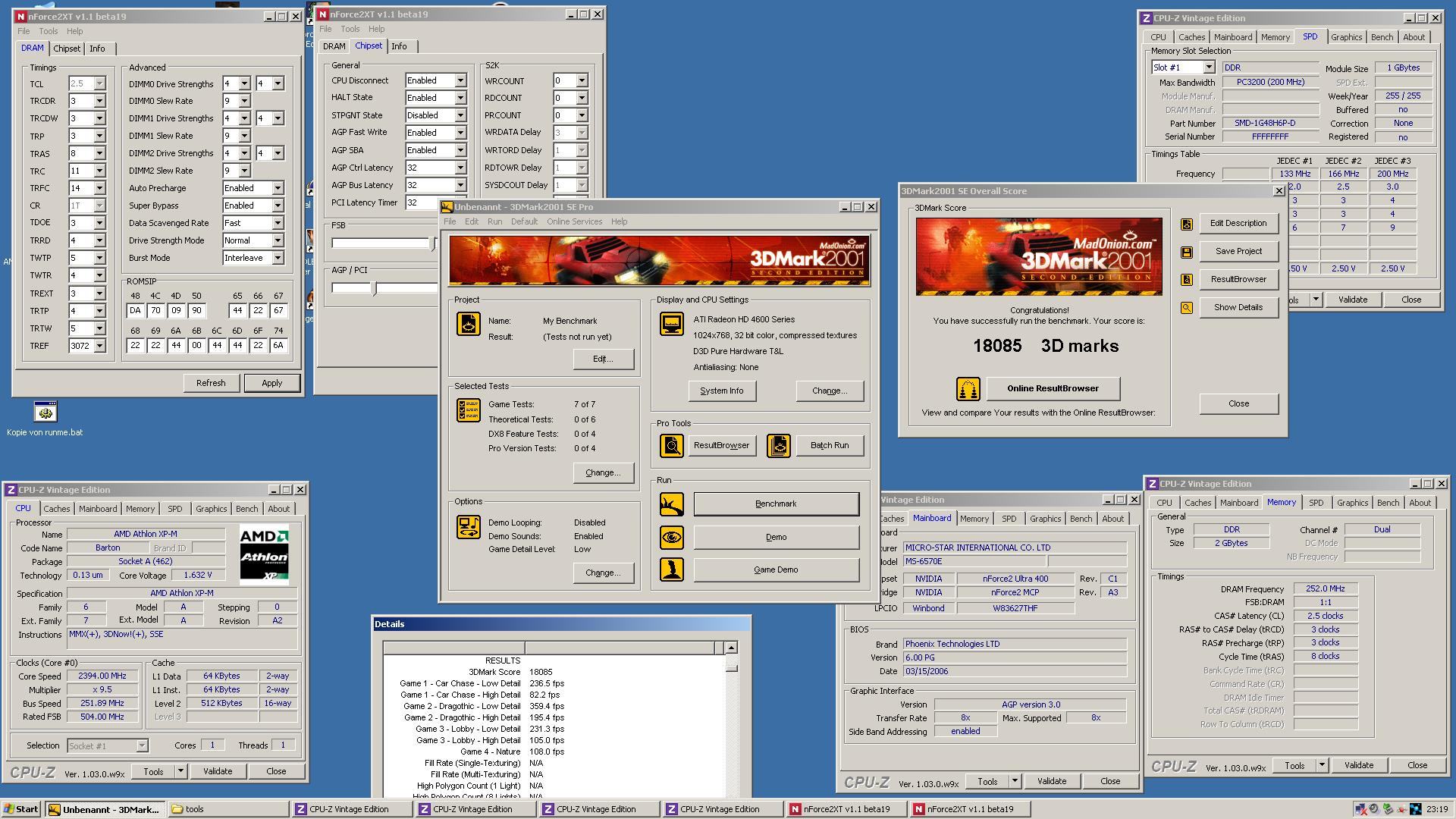Click Details list scrollbar up arrow
This screenshot has height=819, width=1456.
pos(731,648)
